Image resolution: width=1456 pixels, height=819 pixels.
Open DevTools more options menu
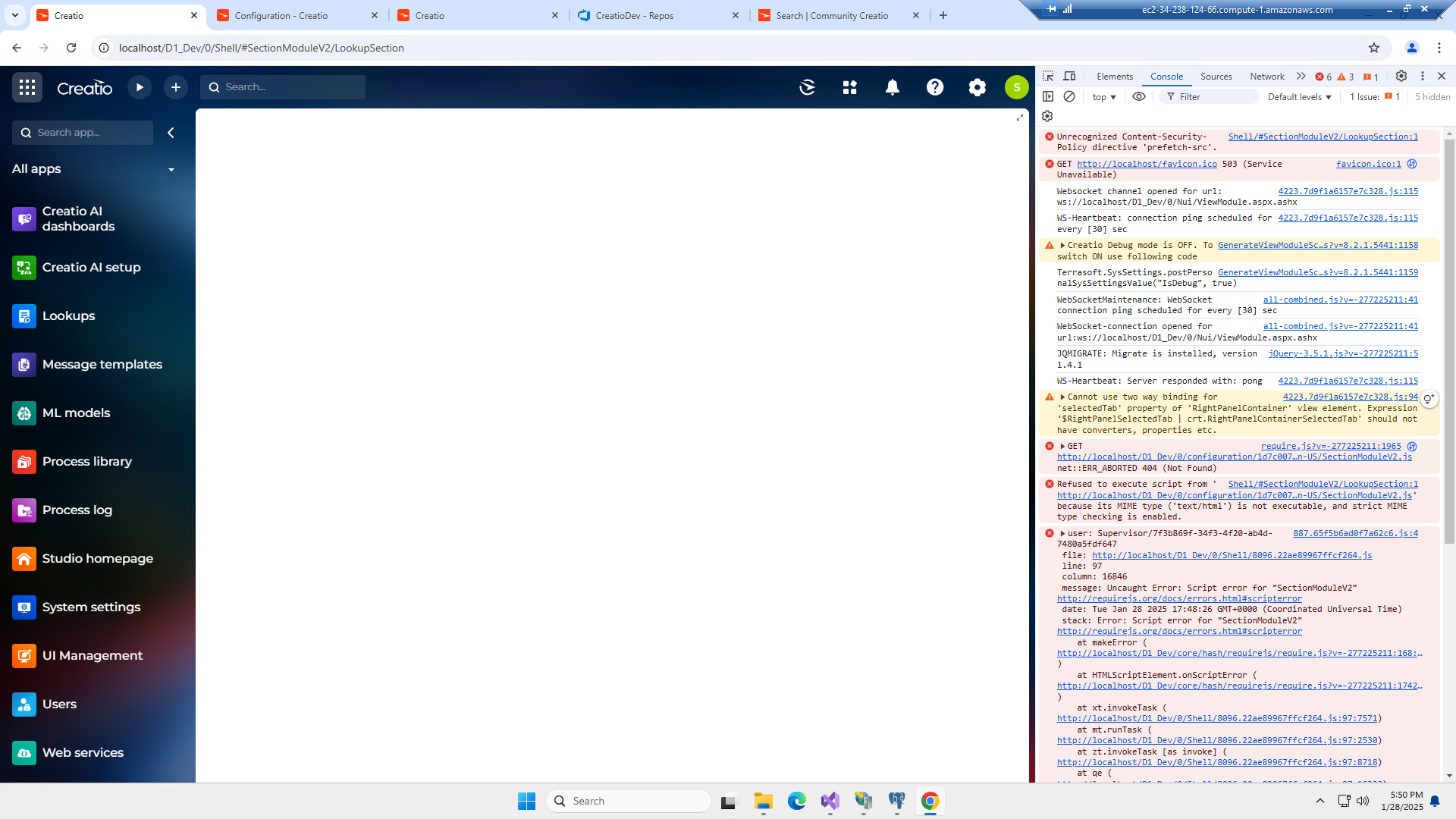[x=1423, y=77]
